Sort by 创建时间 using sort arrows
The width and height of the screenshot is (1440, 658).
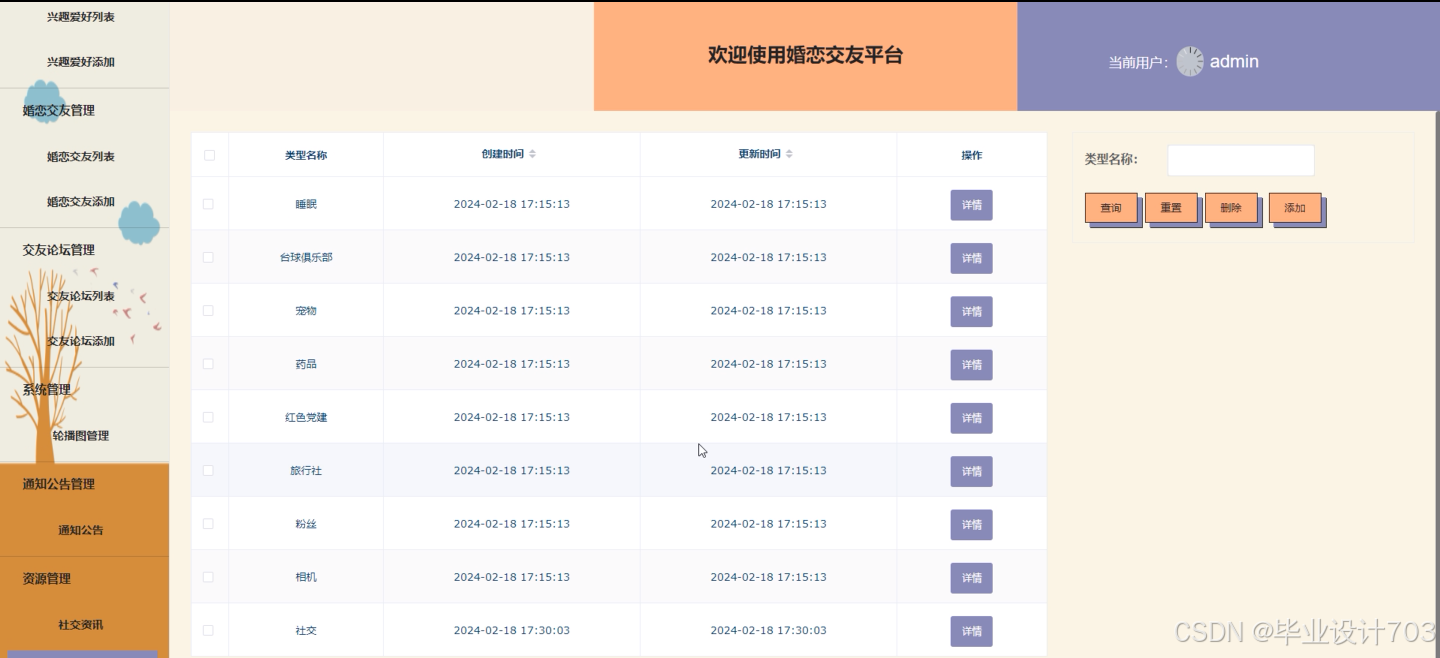point(533,154)
